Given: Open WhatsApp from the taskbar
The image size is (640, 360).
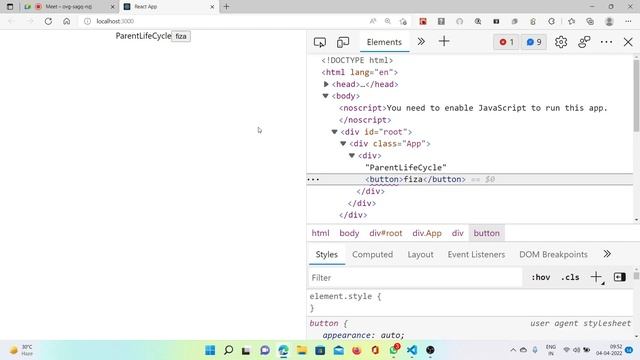Looking at the screenshot, I should [x=393, y=350].
